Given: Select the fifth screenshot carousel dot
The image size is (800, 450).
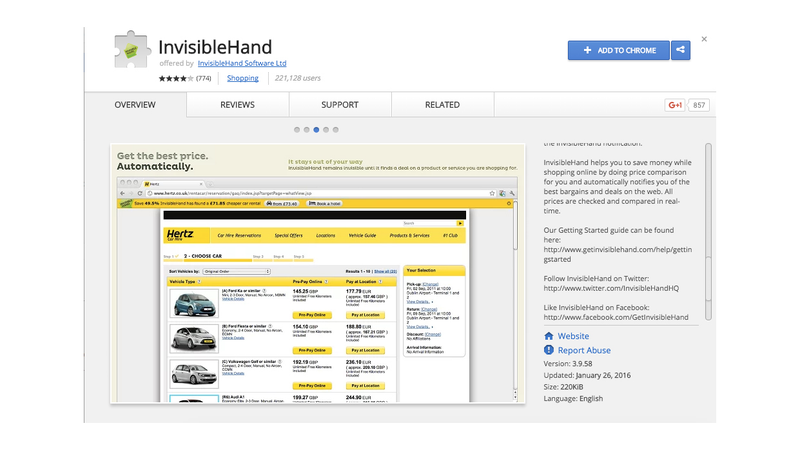Looking at the screenshot, I should (336, 130).
